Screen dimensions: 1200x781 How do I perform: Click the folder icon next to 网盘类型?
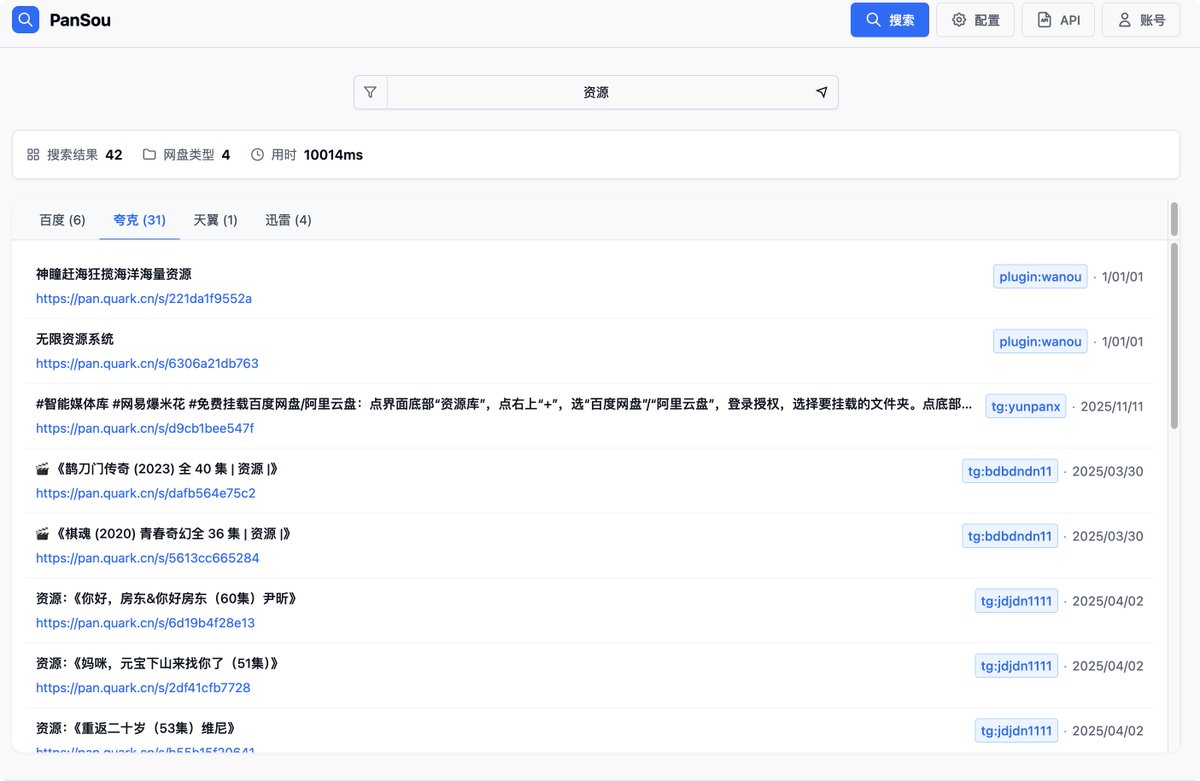tap(149, 155)
